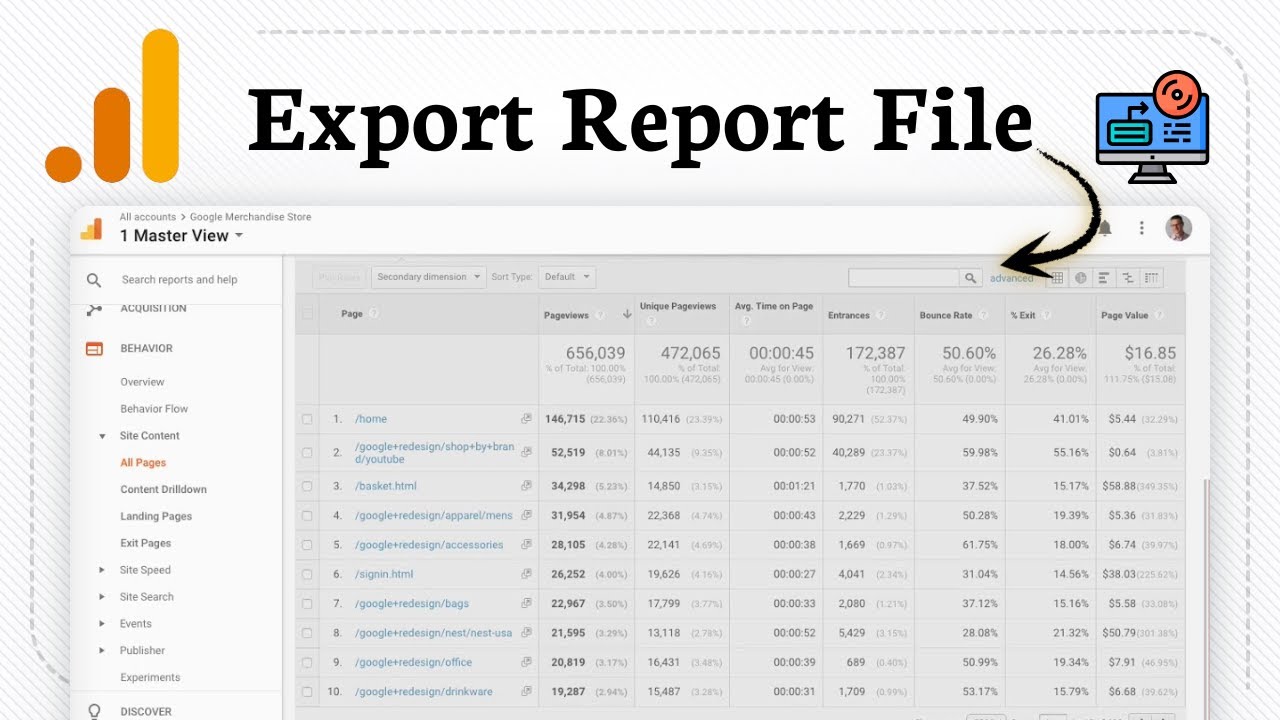Open /basket.html external link icon
Viewport: 1280px width, 720px height.
526,486
